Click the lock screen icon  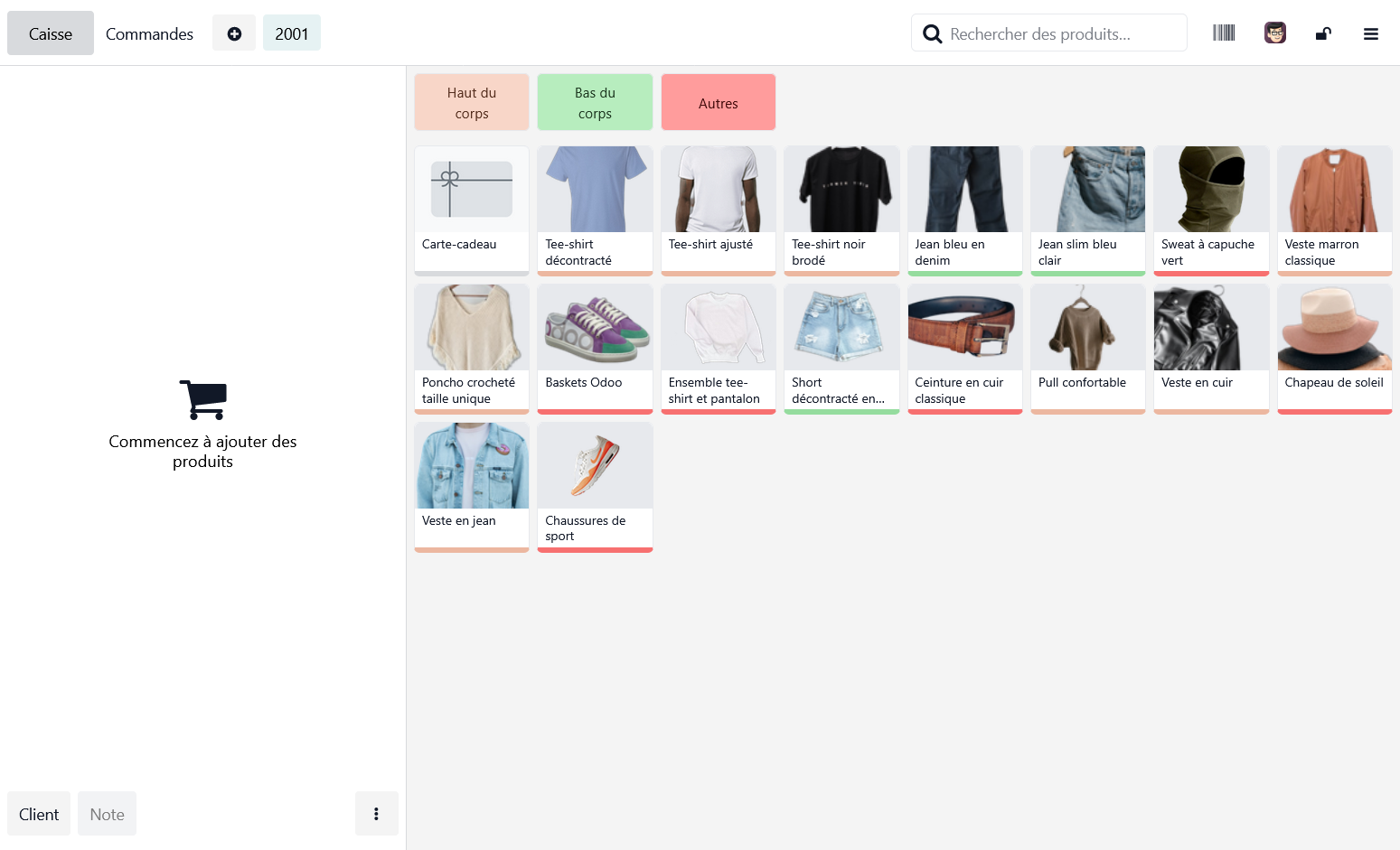click(1323, 33)
